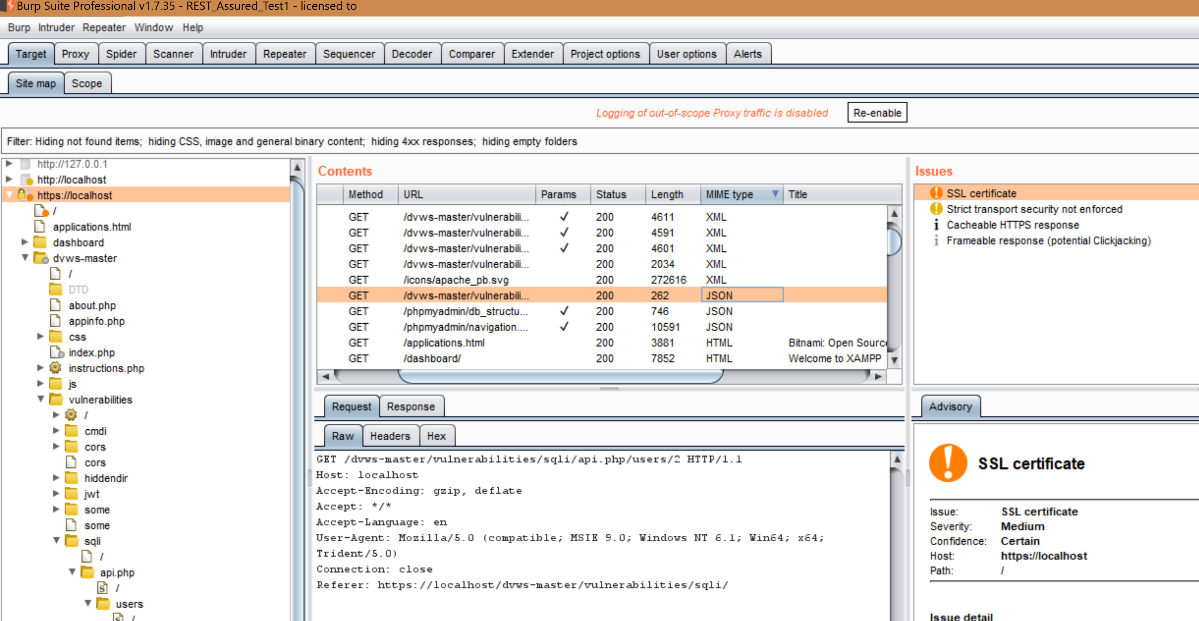This screenshot has height=621, width=1199.
Task: Switch to the Proxy tab
Action: pos(76,54)
